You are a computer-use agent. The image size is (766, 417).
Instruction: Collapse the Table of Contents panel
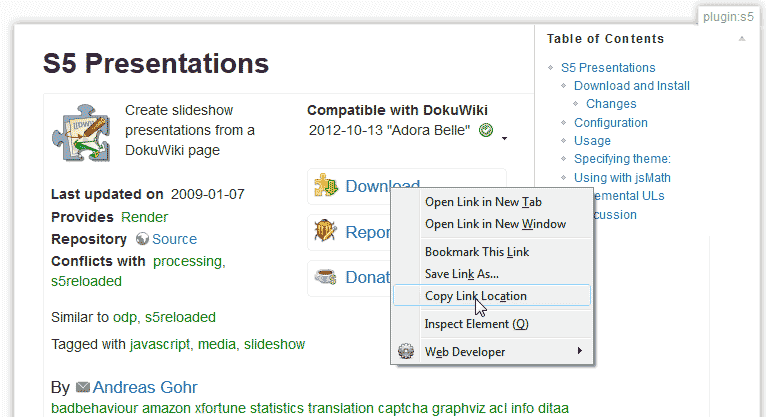point(741,39)
